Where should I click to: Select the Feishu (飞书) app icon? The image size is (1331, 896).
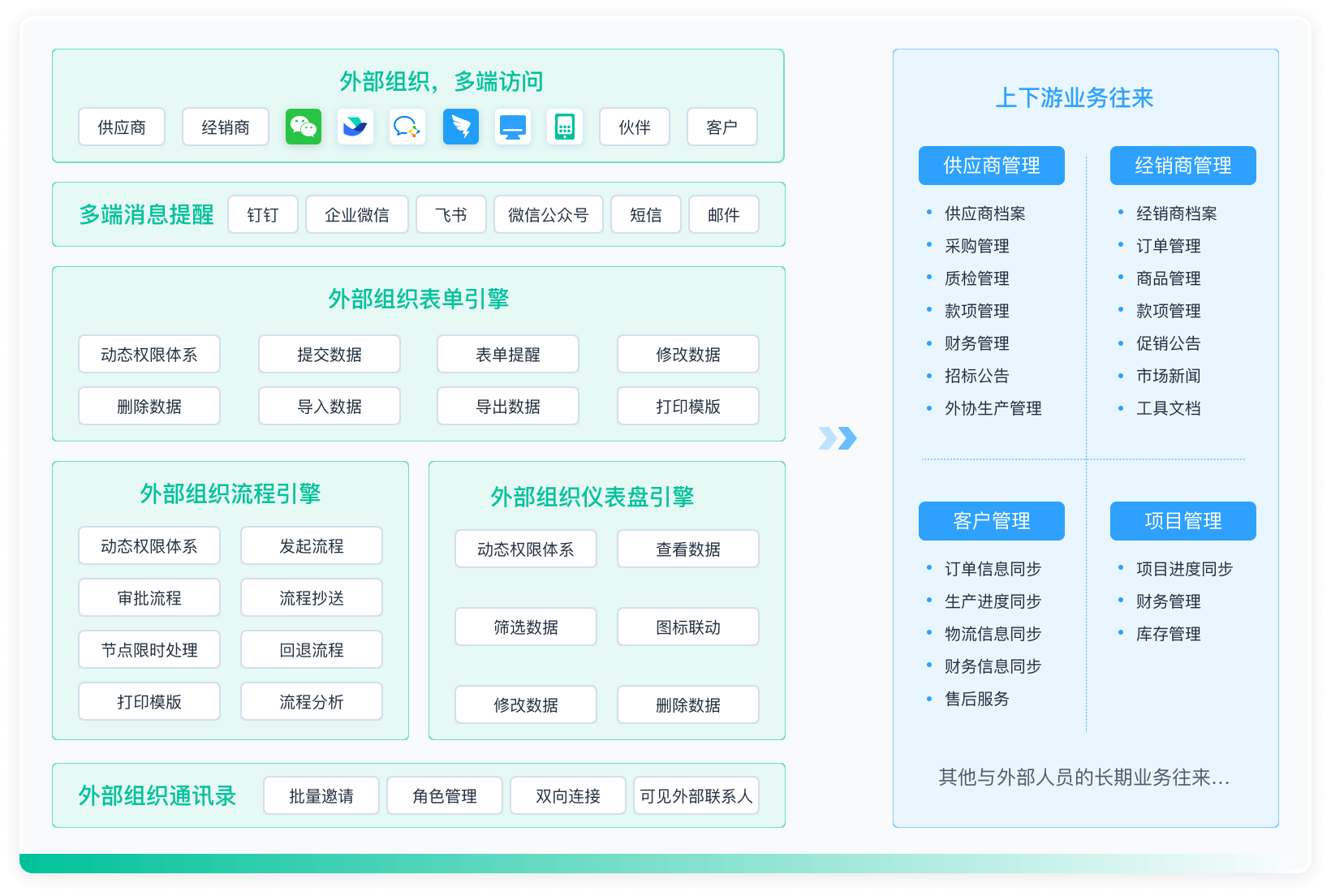click(x=355, y=127)
